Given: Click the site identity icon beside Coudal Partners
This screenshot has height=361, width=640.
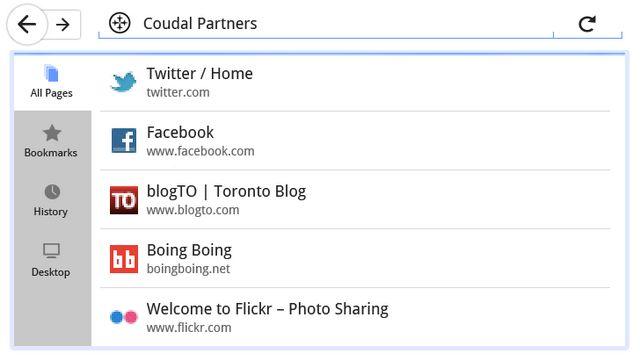Looking at the screenshot, I should coord(120,23).
